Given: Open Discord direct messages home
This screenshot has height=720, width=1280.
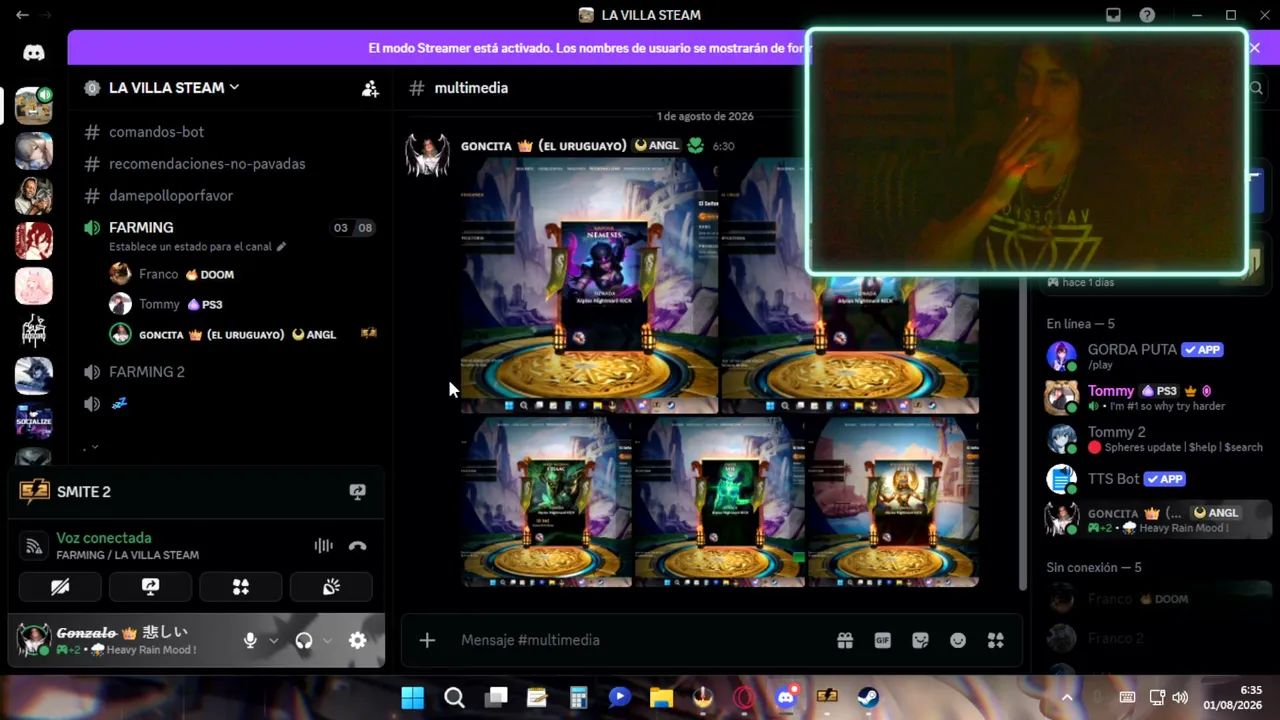Looking at the screenshot, I should (x=34, y=53).
